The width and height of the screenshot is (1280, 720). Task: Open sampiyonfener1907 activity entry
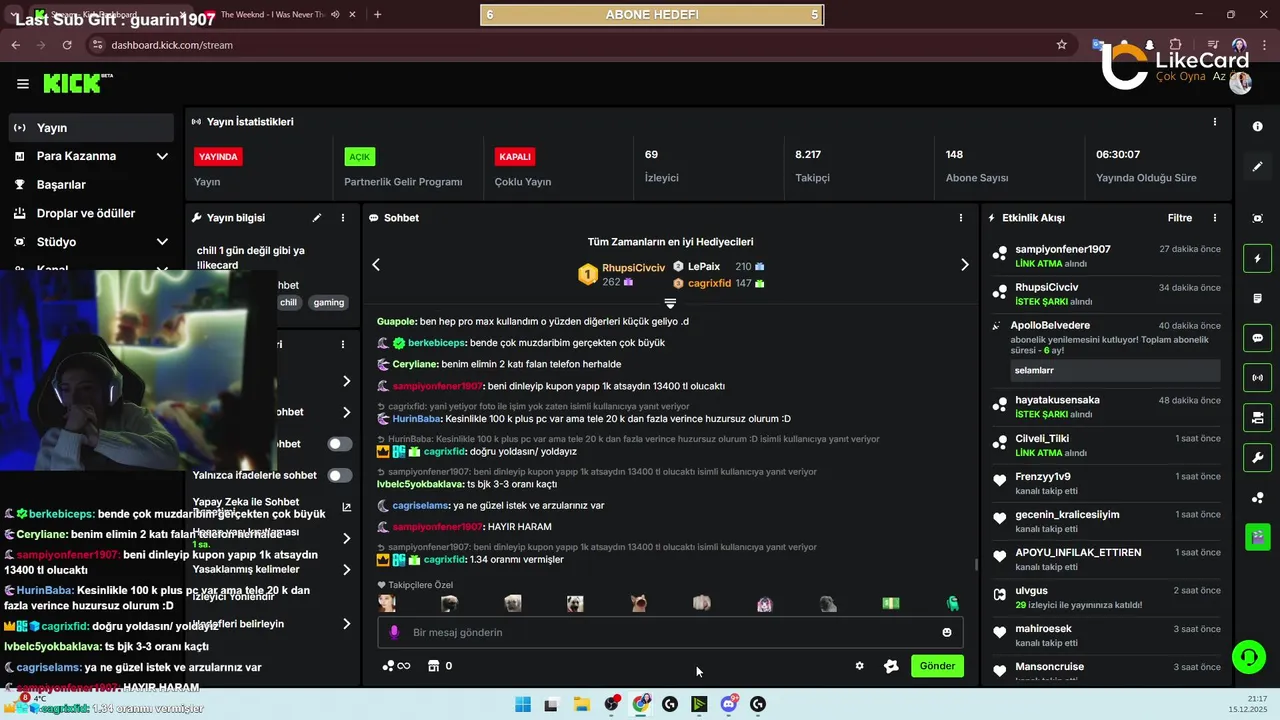pyautogui.click(x=1105, y=256)
